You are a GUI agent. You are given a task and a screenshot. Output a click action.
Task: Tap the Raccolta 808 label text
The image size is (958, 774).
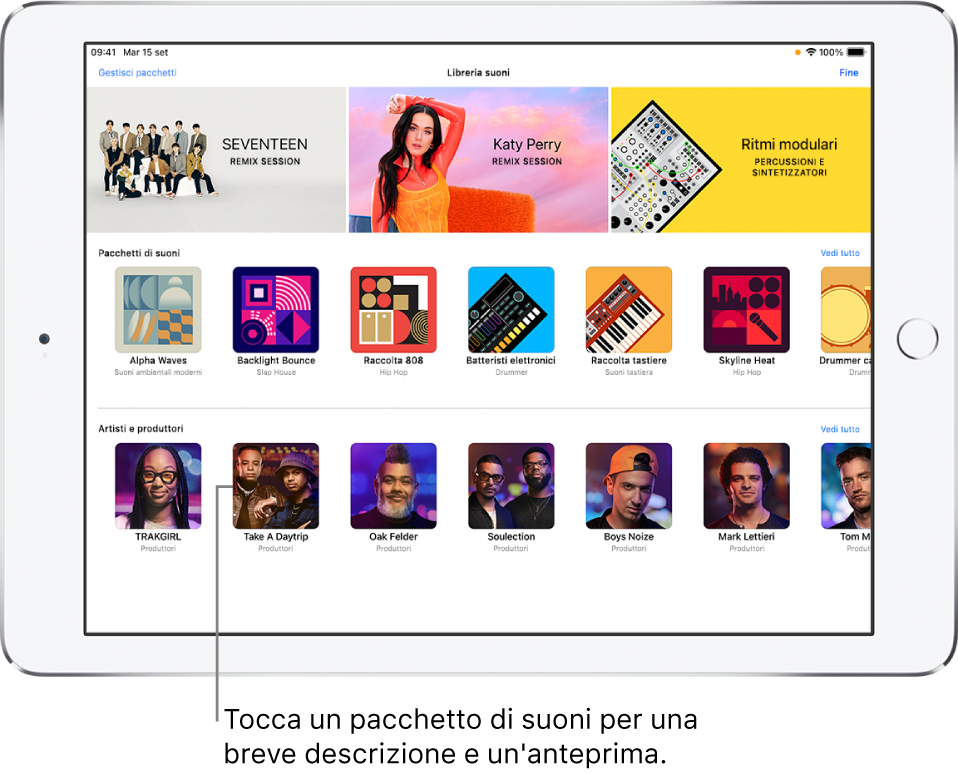click(393, 360)
